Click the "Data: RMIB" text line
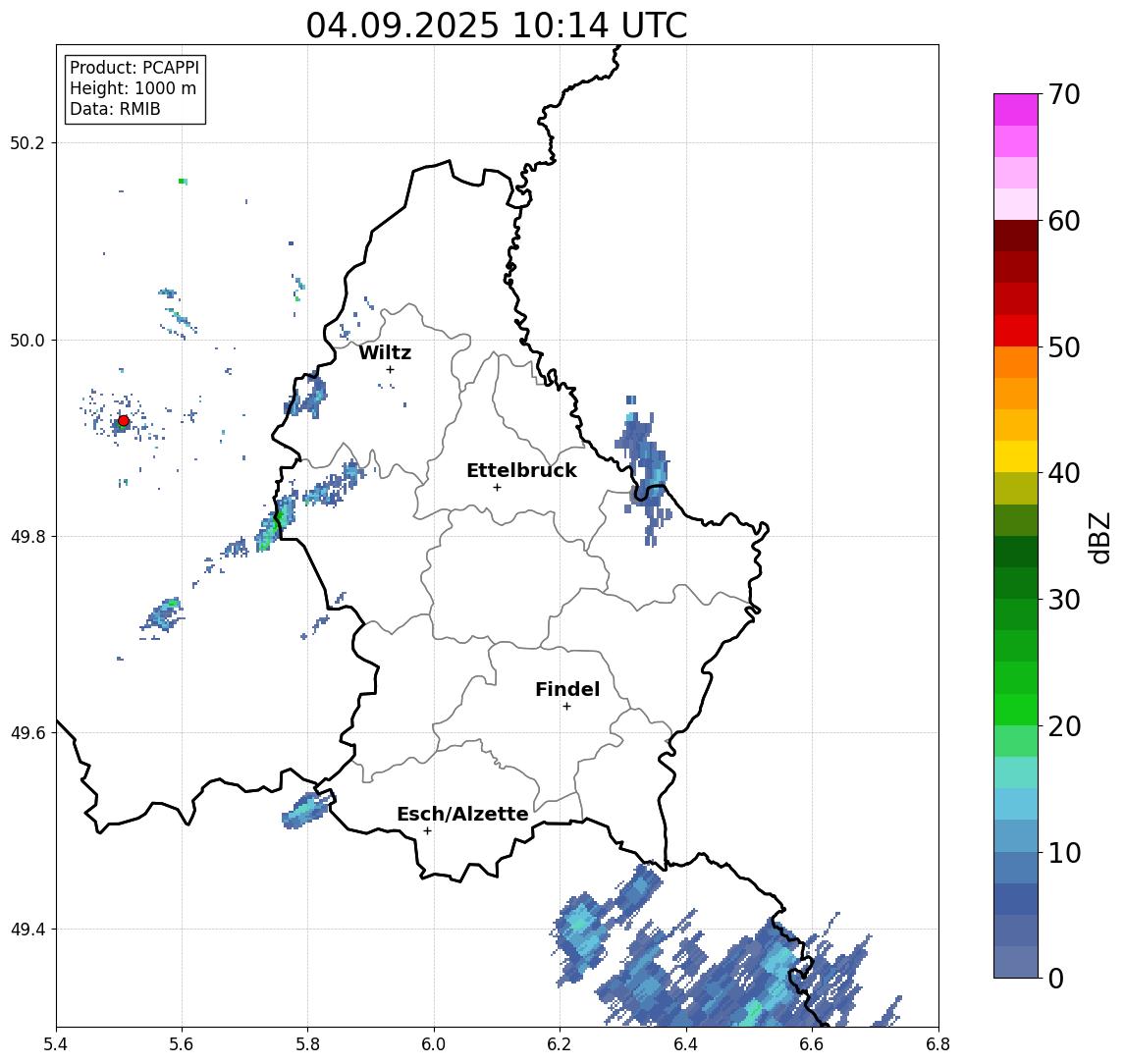The height and width of the screenshot is (1064, 1124). click(115, 109)
